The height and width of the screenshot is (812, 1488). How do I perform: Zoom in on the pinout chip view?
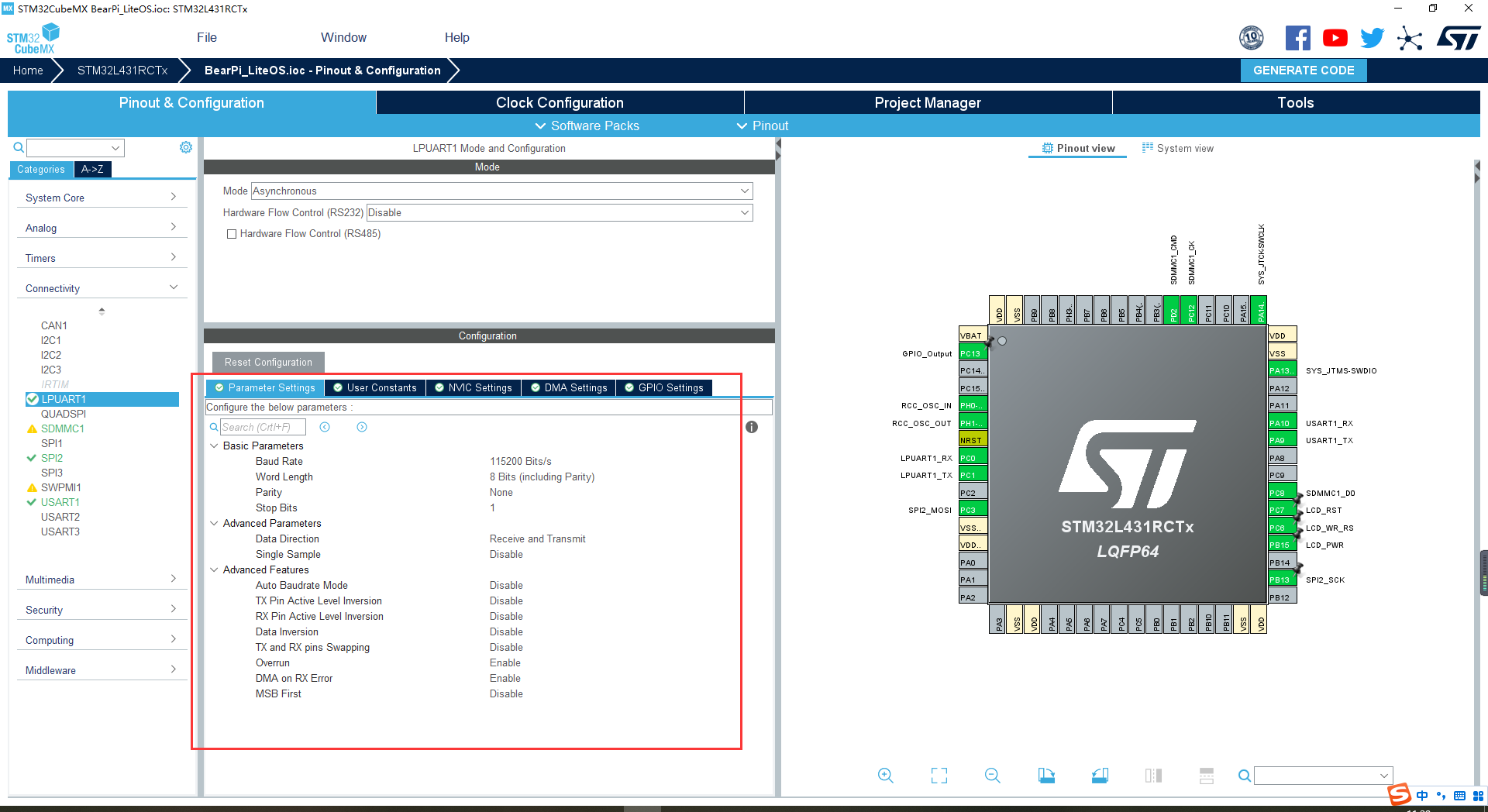pos(885,776)
